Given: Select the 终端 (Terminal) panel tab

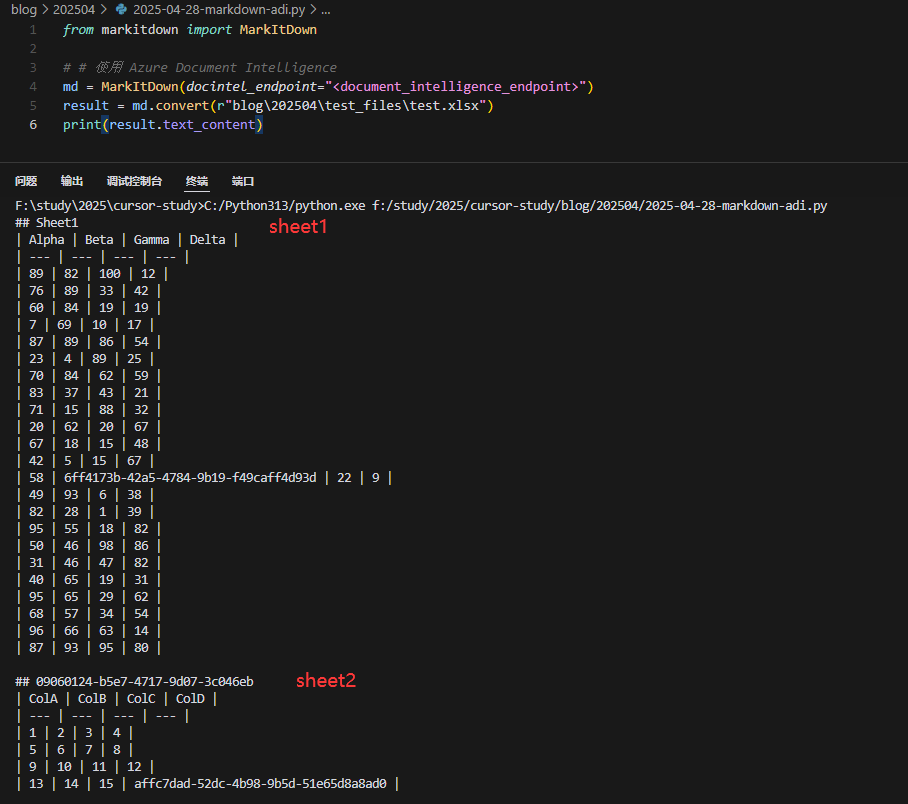Looking at the screenshot, I should tap(197, 181).
